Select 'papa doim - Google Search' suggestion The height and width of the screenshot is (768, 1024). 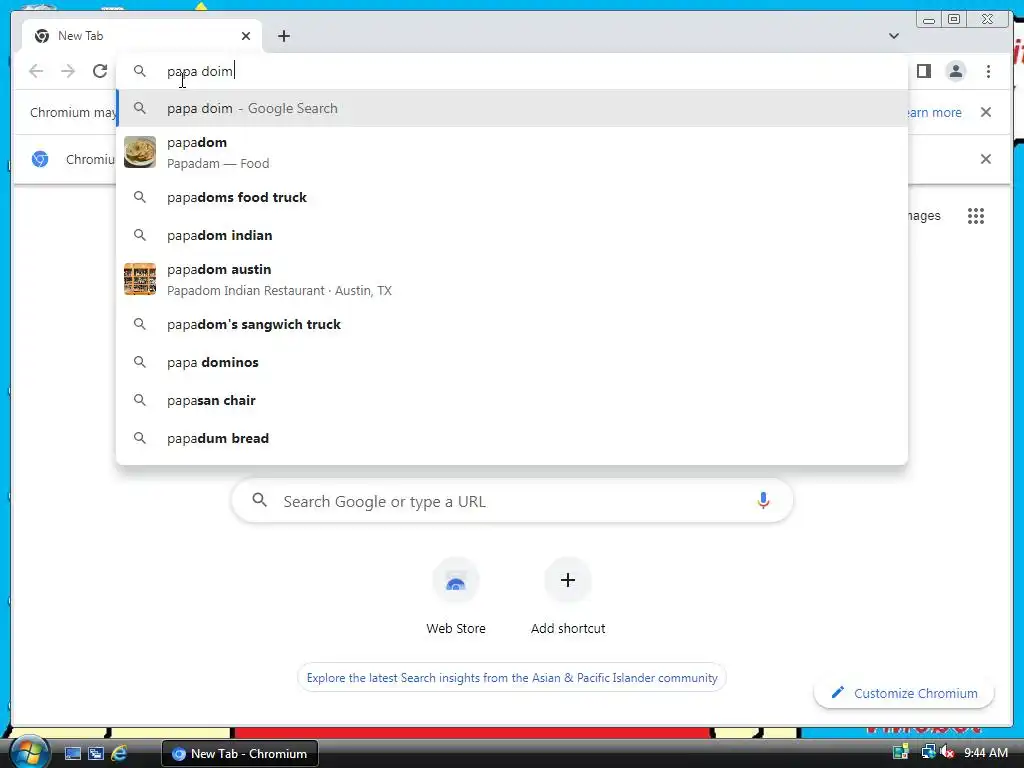pos(512,108)
